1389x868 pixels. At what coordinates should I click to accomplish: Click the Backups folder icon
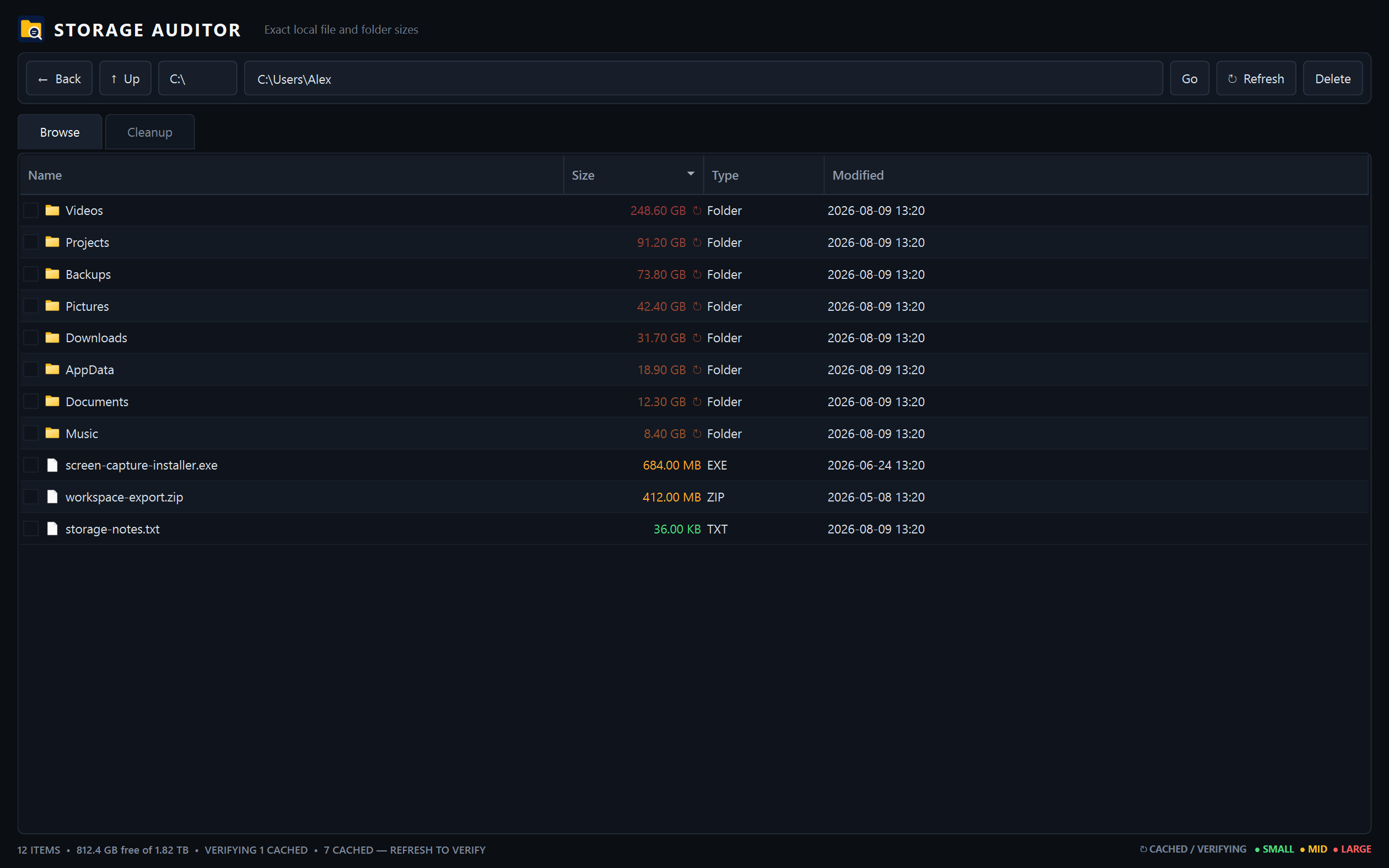click(52, 274)
